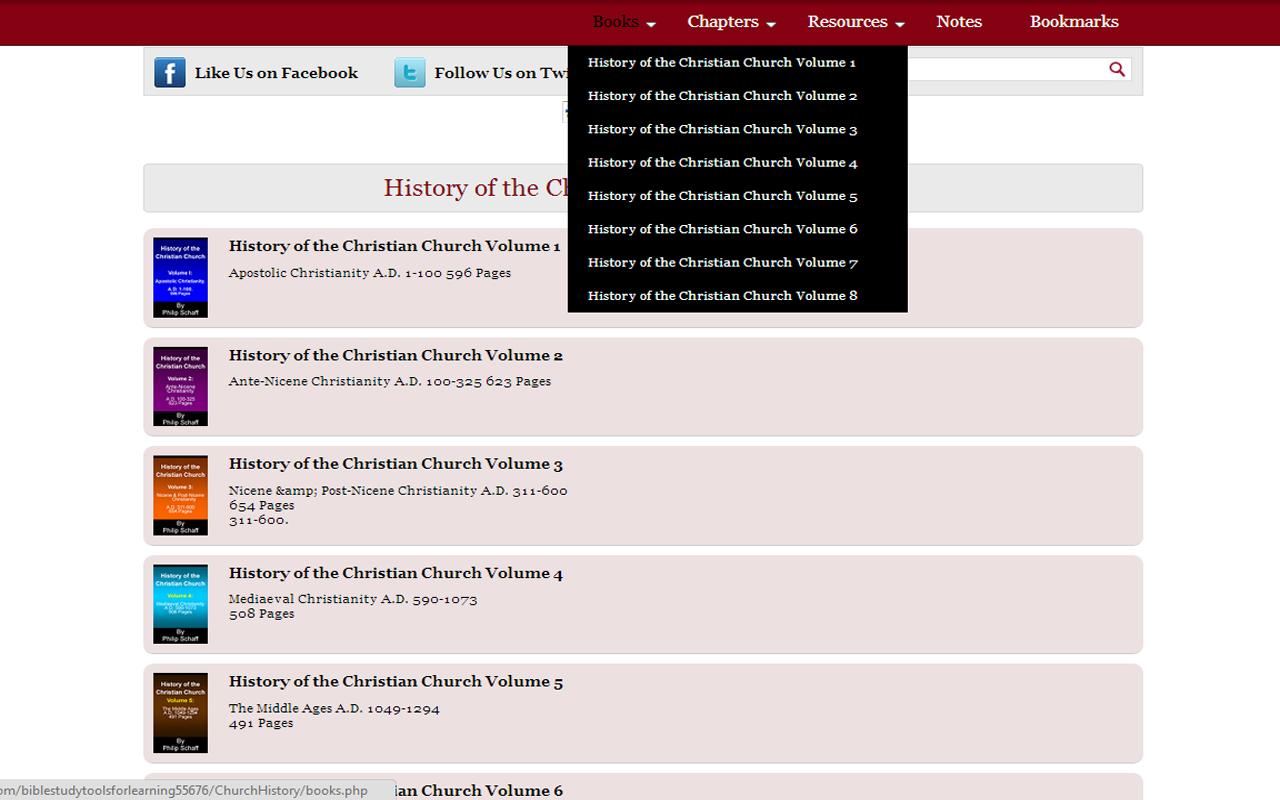The height and width of the screenshot is (800, 1280).
Task: Expand the Books dropdown menu
Action: [624, 22]
